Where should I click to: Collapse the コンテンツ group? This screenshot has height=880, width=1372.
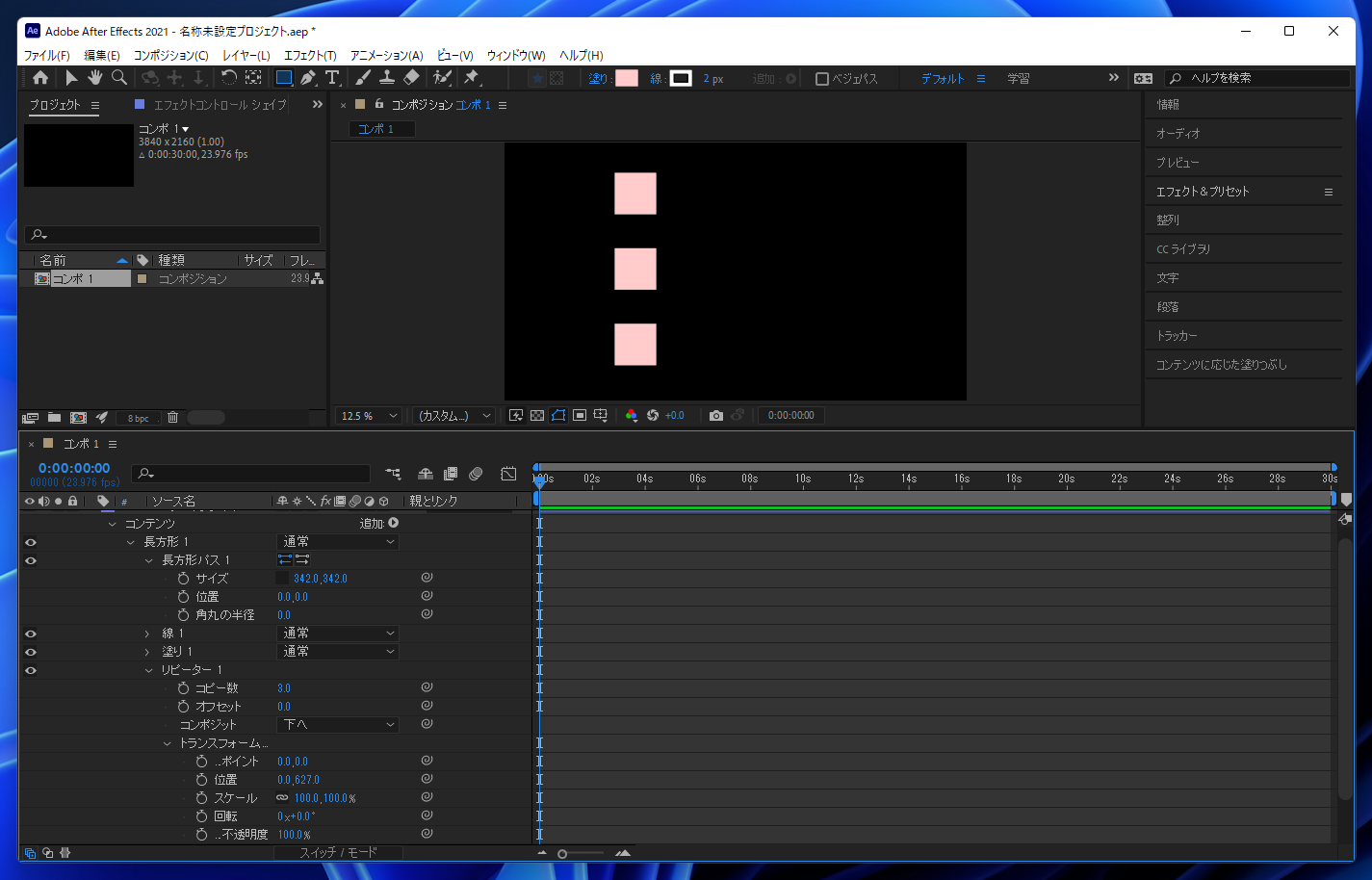(113, 524)
